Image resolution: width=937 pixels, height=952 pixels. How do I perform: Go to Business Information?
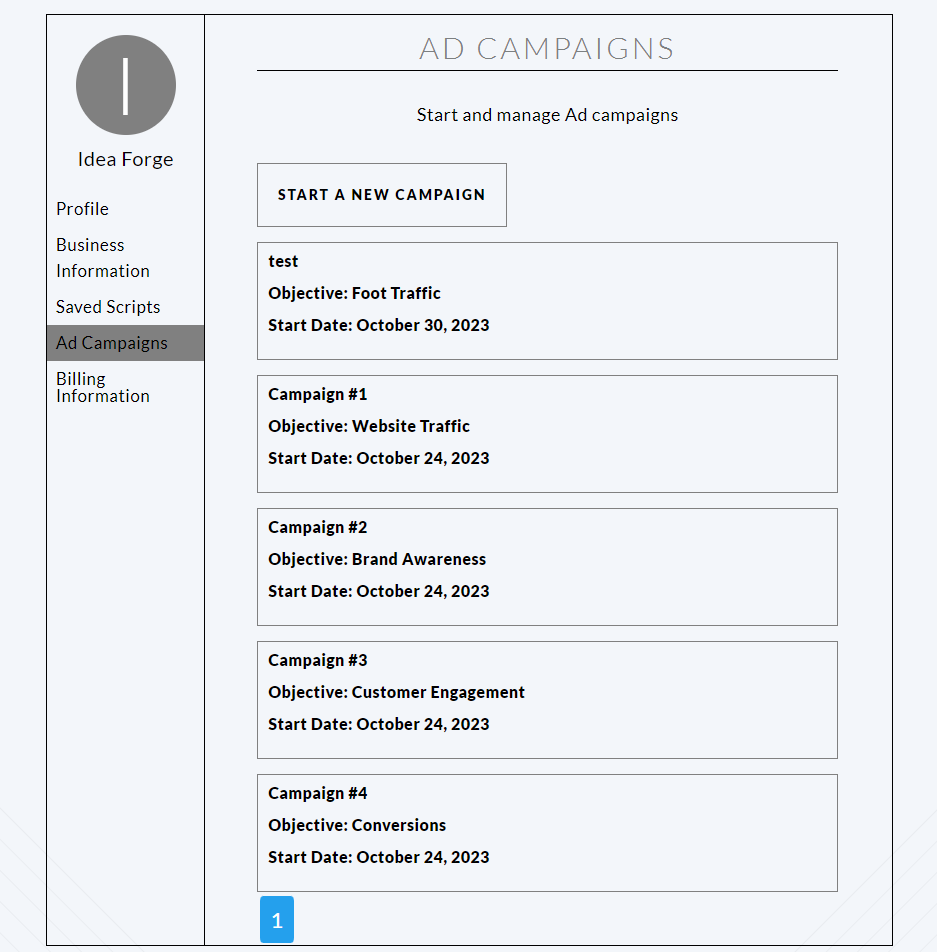point(103,257)
